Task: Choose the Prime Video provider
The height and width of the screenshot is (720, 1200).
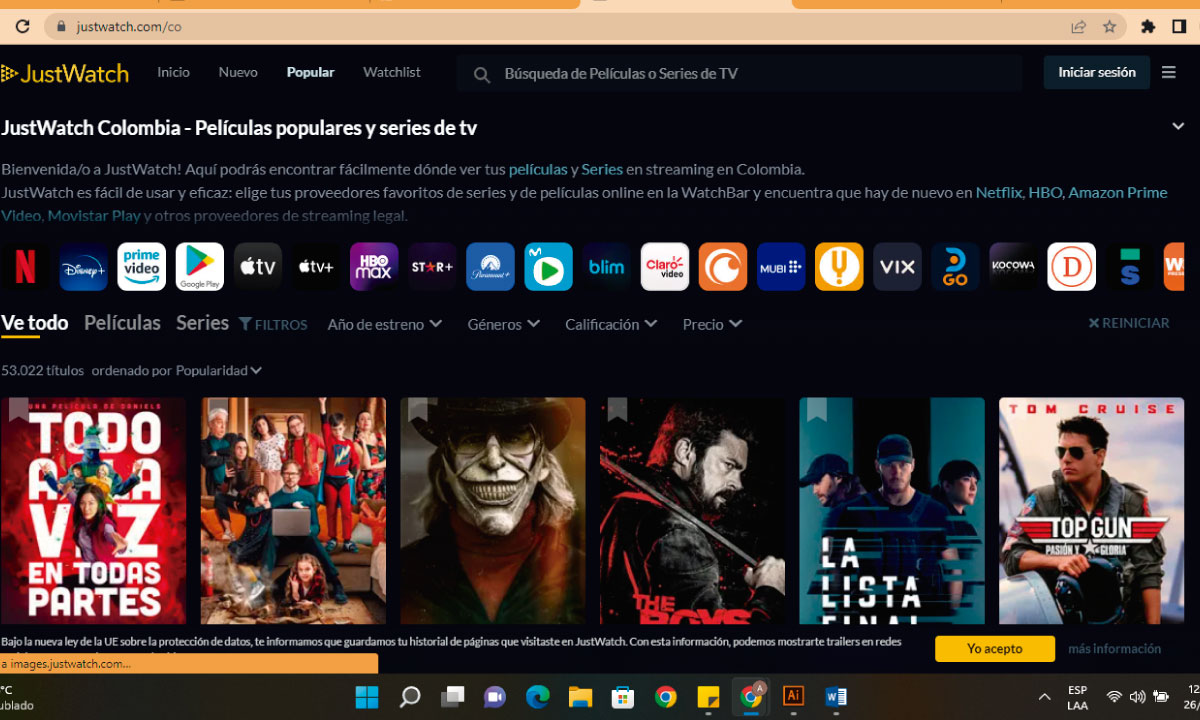Action: (142, 266)
